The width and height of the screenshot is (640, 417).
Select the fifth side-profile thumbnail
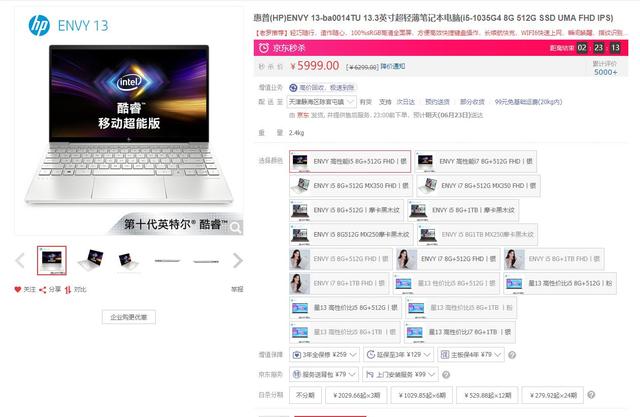pos(206,260)
